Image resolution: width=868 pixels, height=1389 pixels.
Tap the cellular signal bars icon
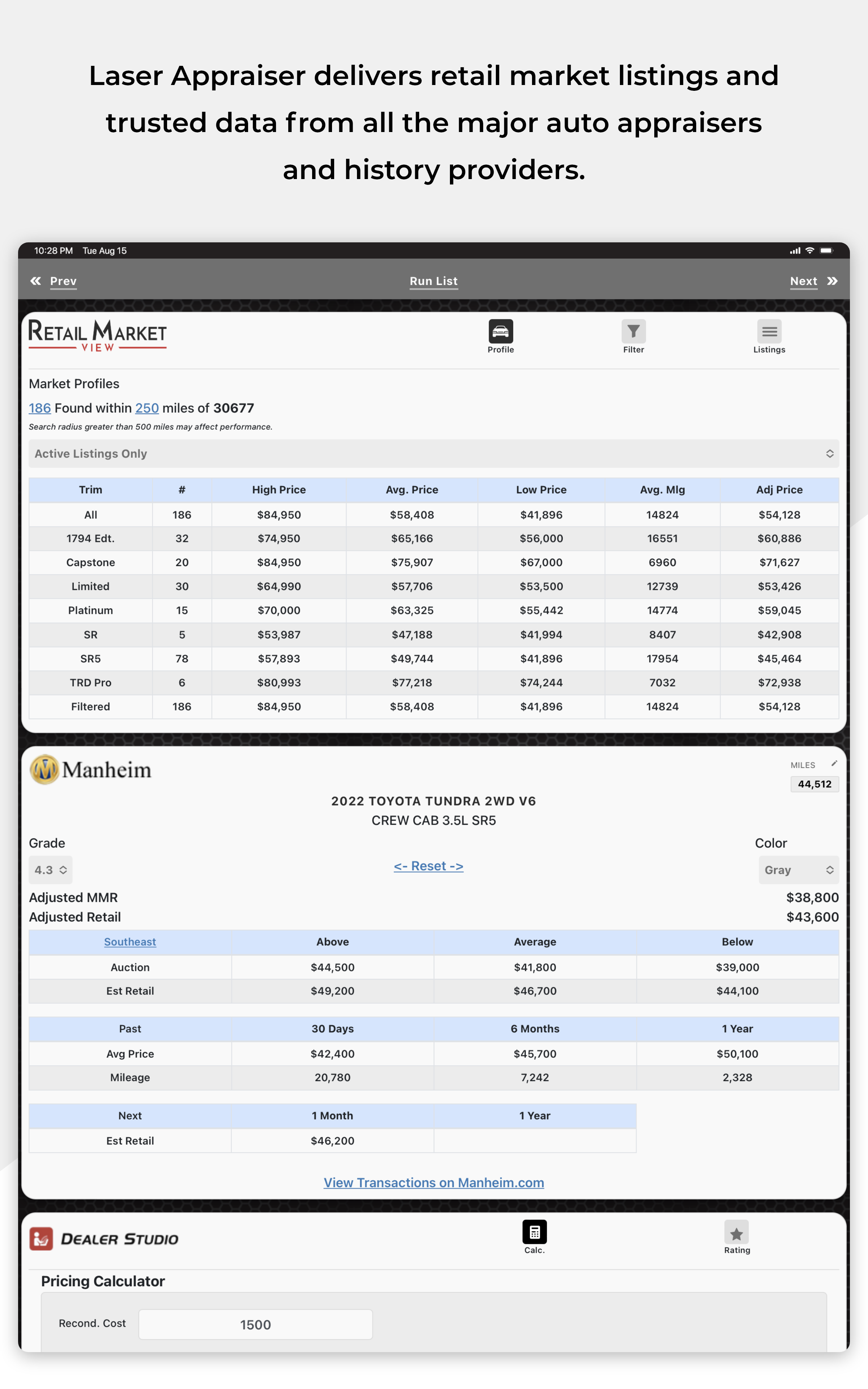(x=795, y=250)
